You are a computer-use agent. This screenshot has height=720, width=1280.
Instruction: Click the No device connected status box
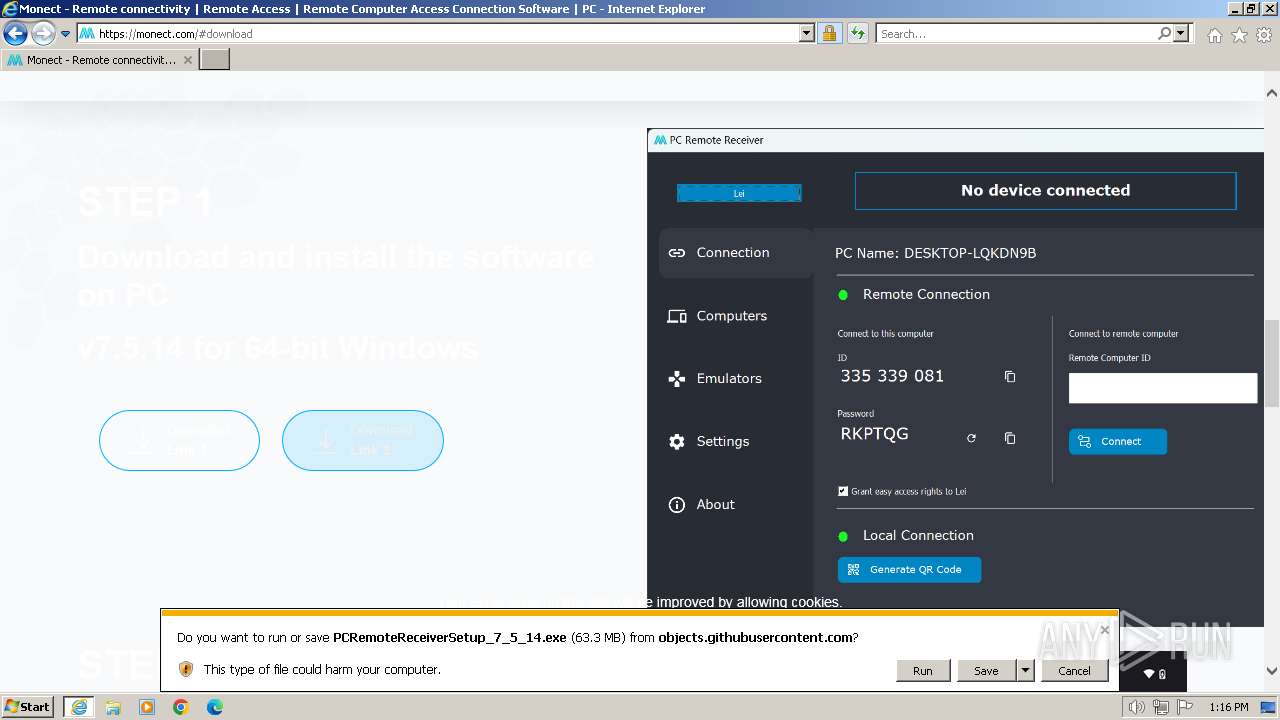click(x=1045, y=191)
